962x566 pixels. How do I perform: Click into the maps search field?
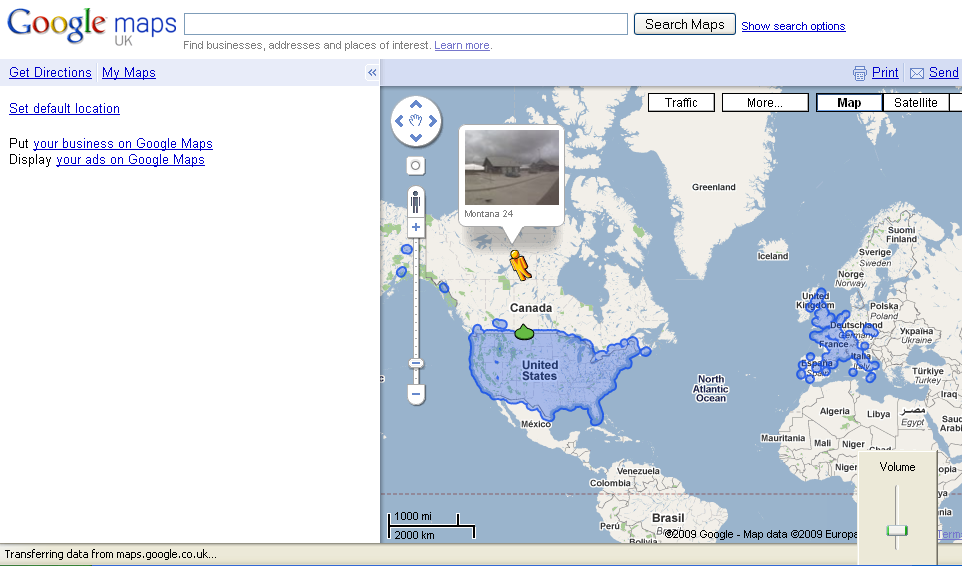(406, 24)
